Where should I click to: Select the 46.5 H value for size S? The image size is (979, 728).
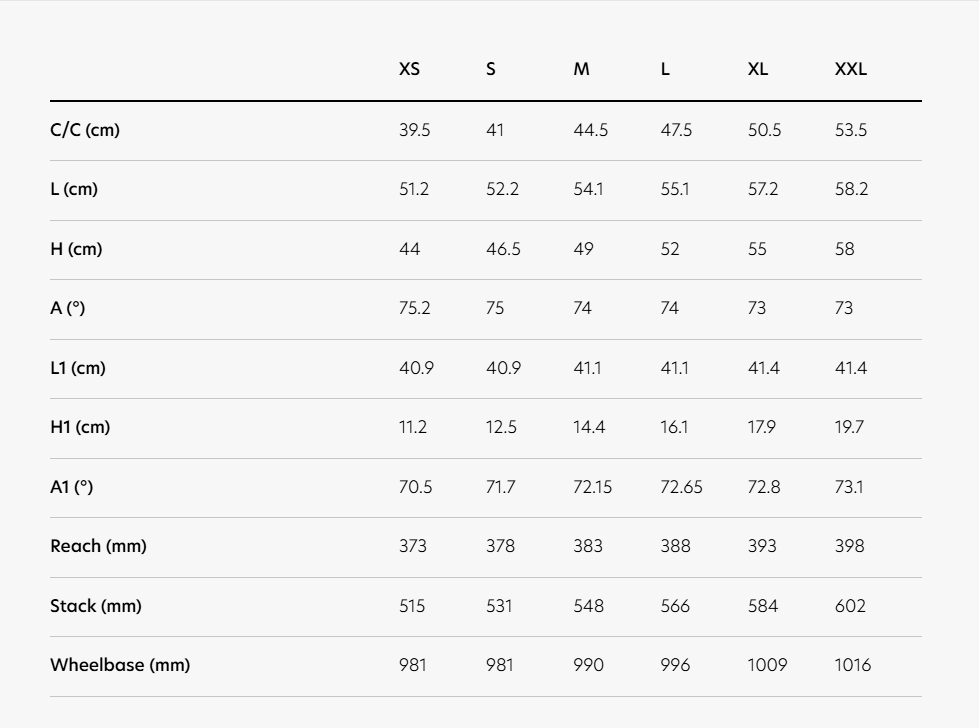[503, 249]
